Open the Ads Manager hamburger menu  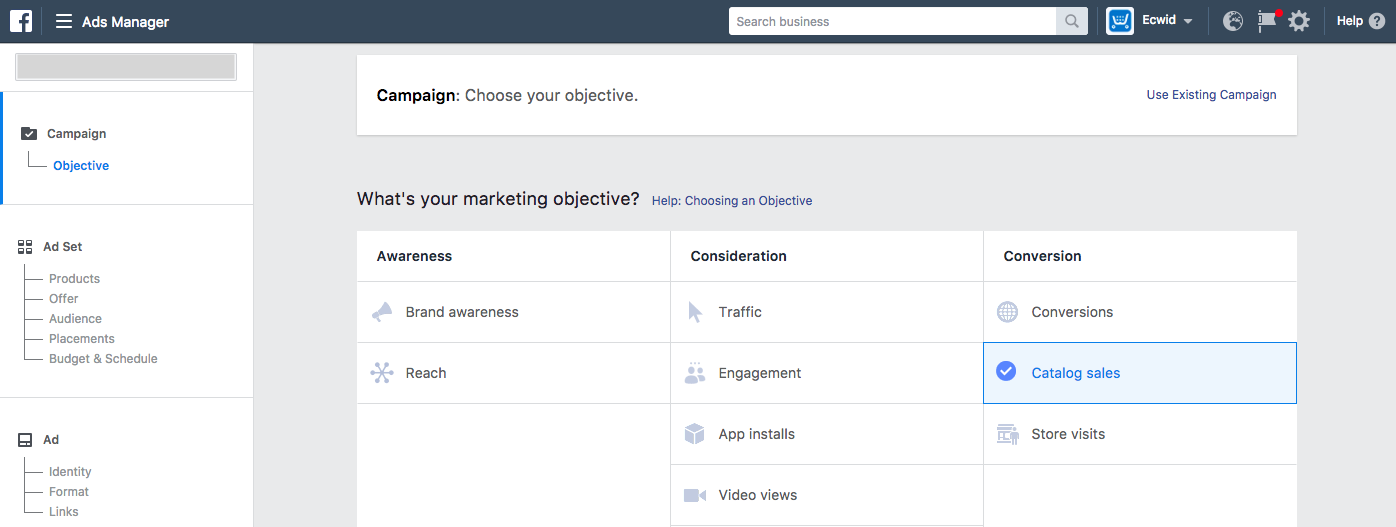[x=64, y=21]
